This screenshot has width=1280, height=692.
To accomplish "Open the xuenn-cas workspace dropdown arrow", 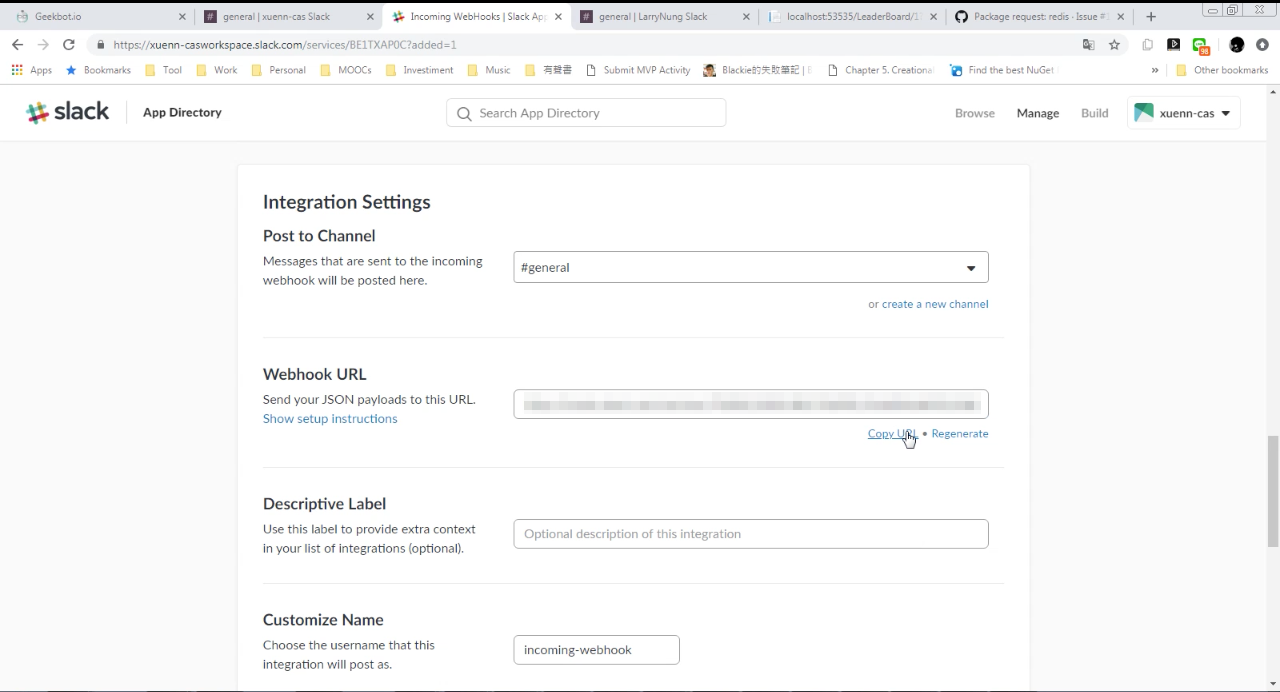I will [1226, 113].
